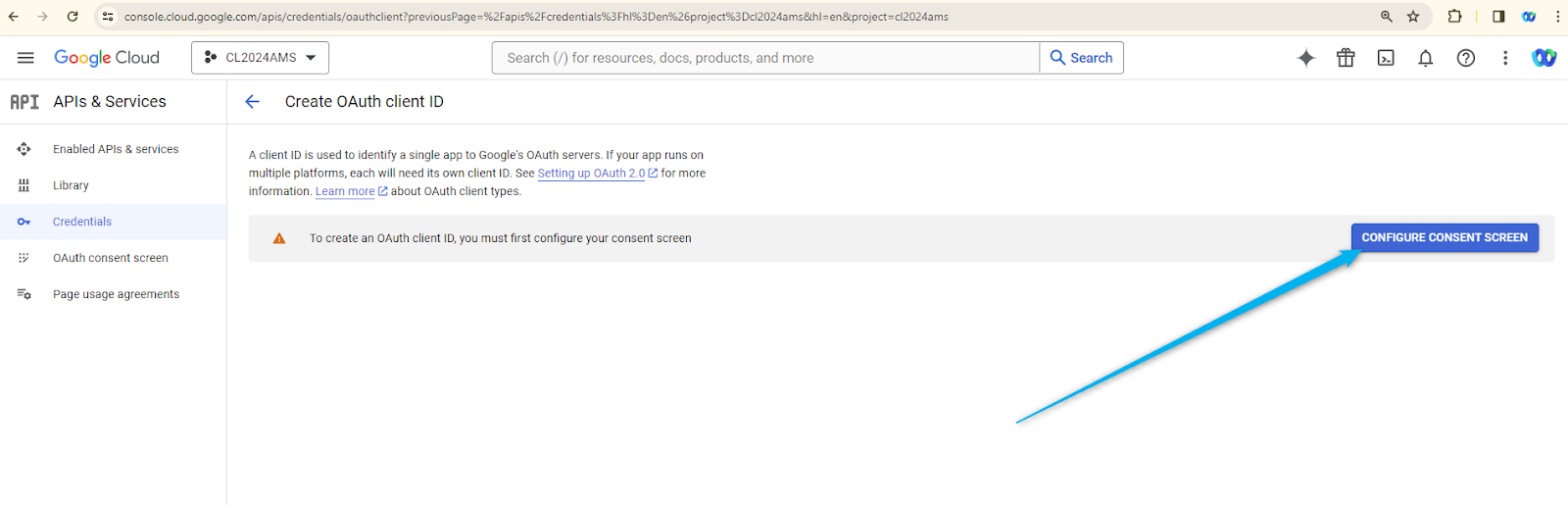Activate Cloud Shell terminal icon
This screenshot has height=505, width=1568.
coord(1386,58)
